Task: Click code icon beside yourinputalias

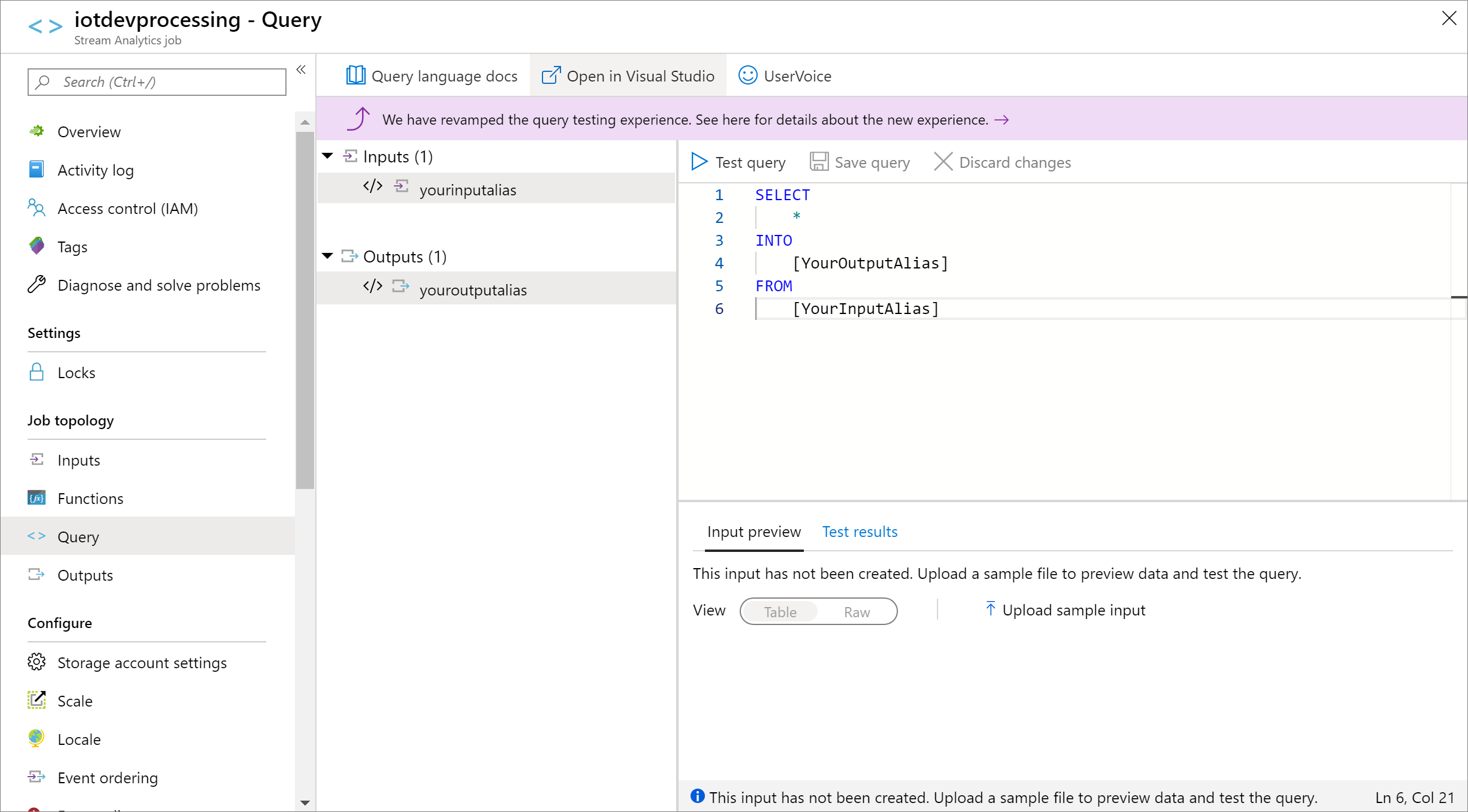Action: point(372,186)
